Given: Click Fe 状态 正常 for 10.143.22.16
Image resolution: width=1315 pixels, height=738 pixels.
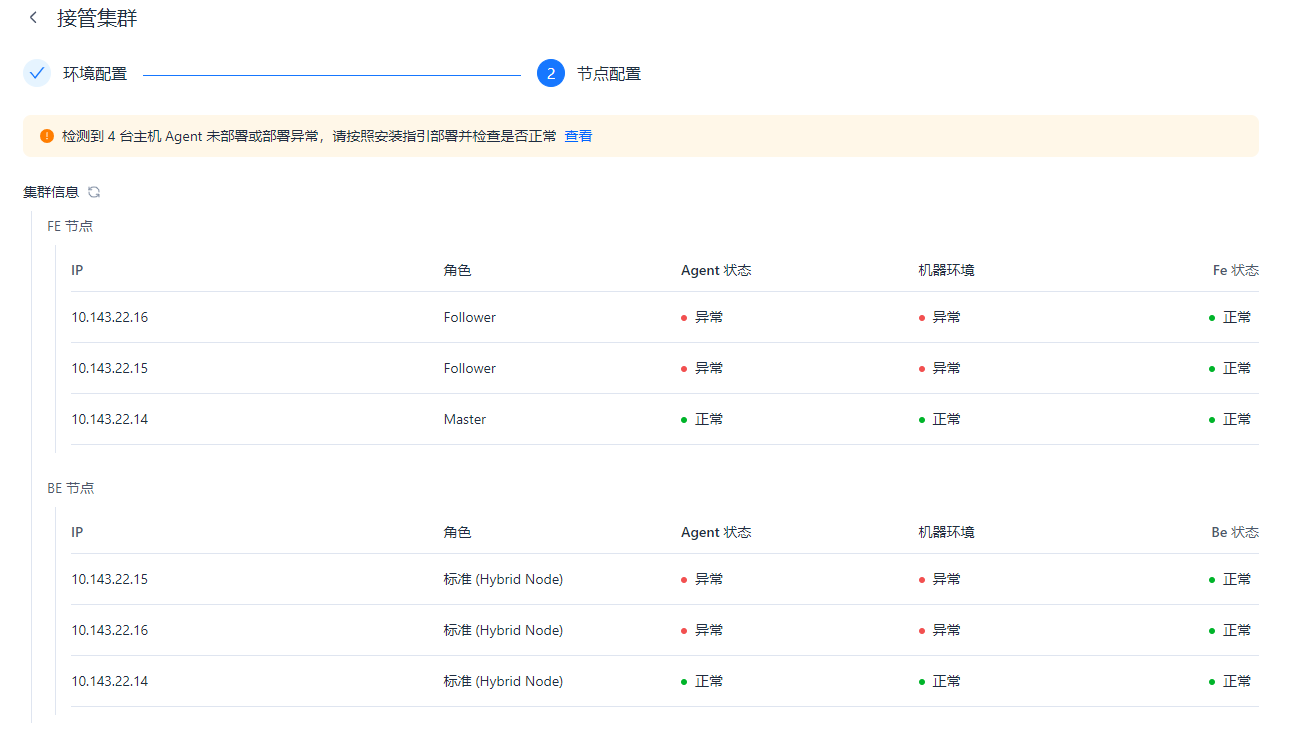Looking at the screenshot, I should (x=1230, y=317).
